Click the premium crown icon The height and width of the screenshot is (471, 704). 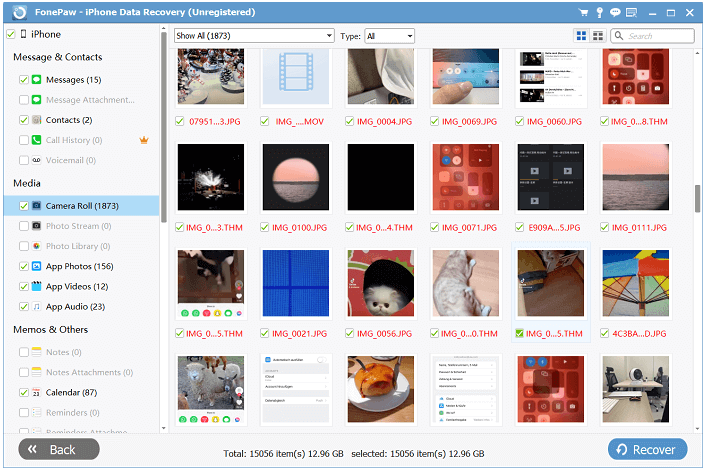tap(144, 140)
